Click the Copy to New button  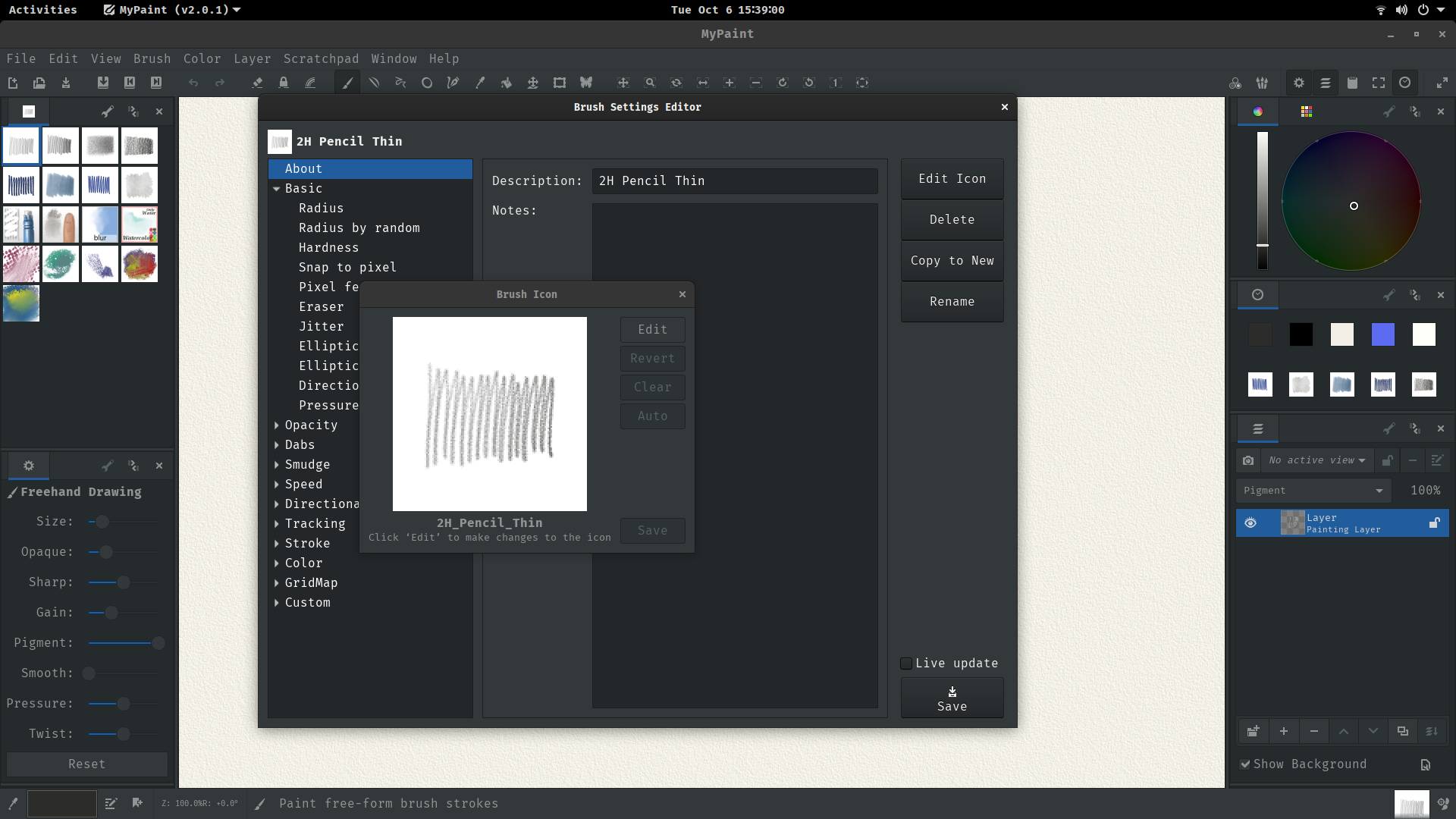pos(952,261)
